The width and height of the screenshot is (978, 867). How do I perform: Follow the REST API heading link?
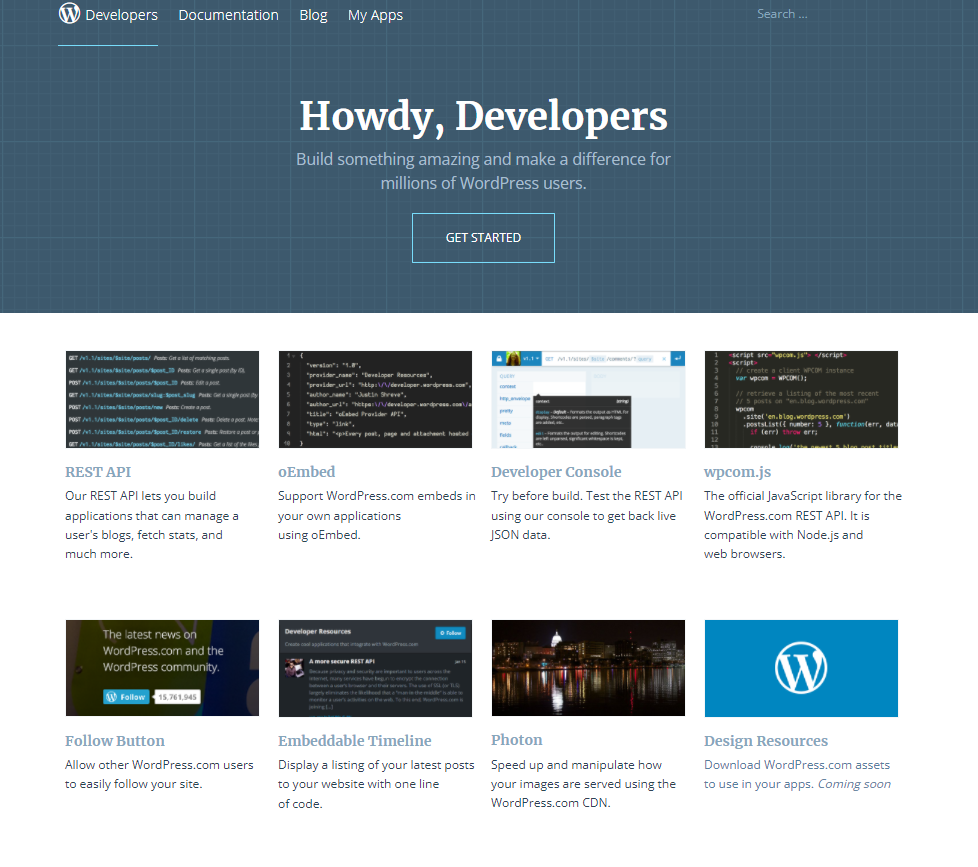pyautogui.click(x=98, y=472)
